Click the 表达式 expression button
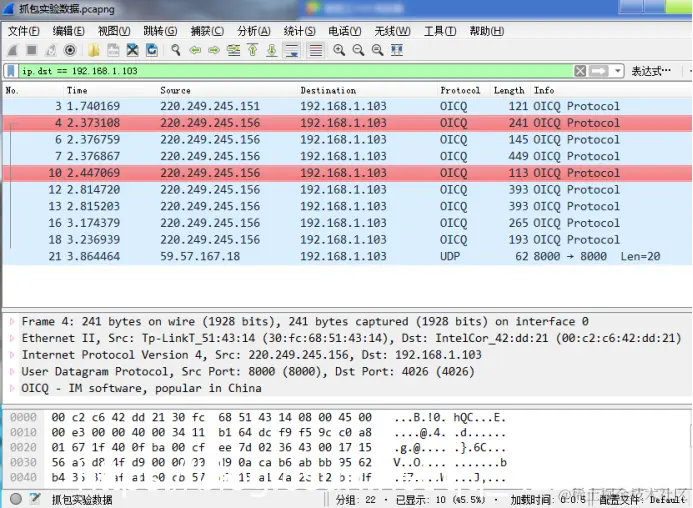Image resolution: width=693 pixels, height=508 pixels. click(651, 71)
